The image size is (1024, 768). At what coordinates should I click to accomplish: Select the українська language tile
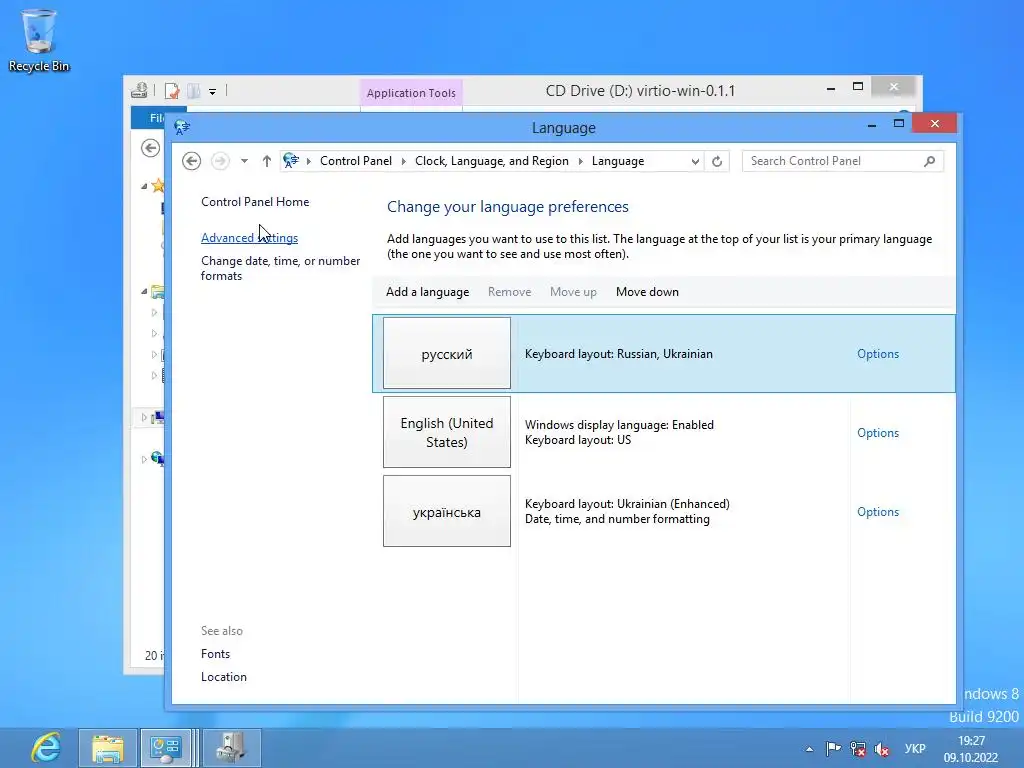coord(447,511)
